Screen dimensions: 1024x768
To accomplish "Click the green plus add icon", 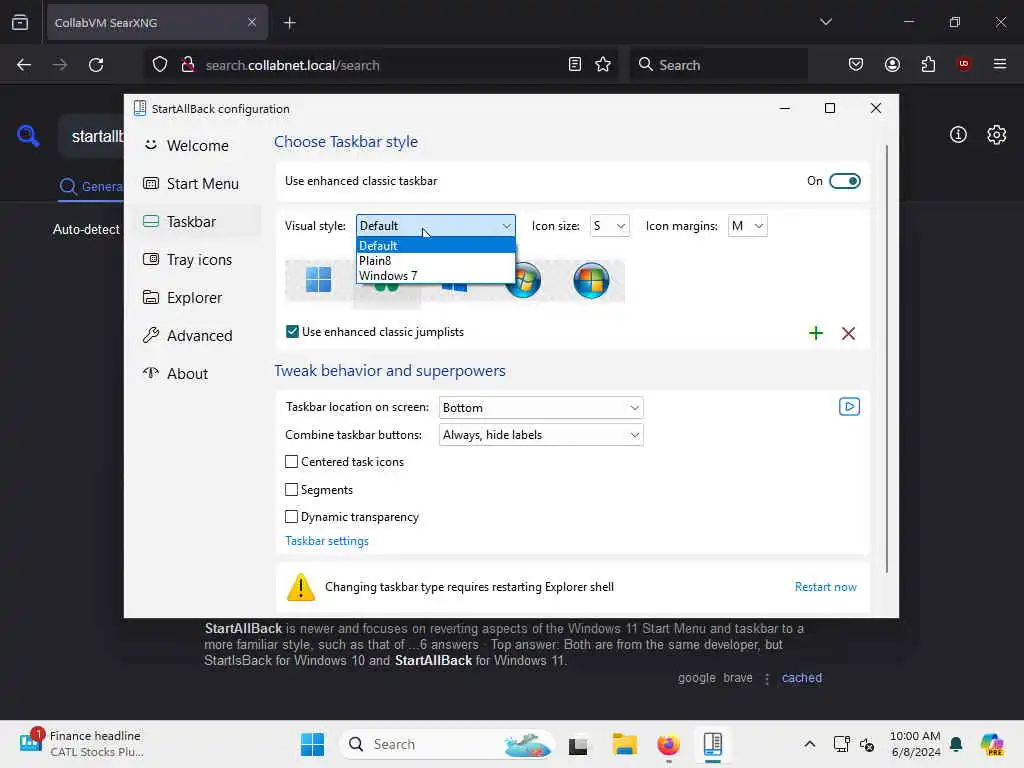I will [816, 333].
